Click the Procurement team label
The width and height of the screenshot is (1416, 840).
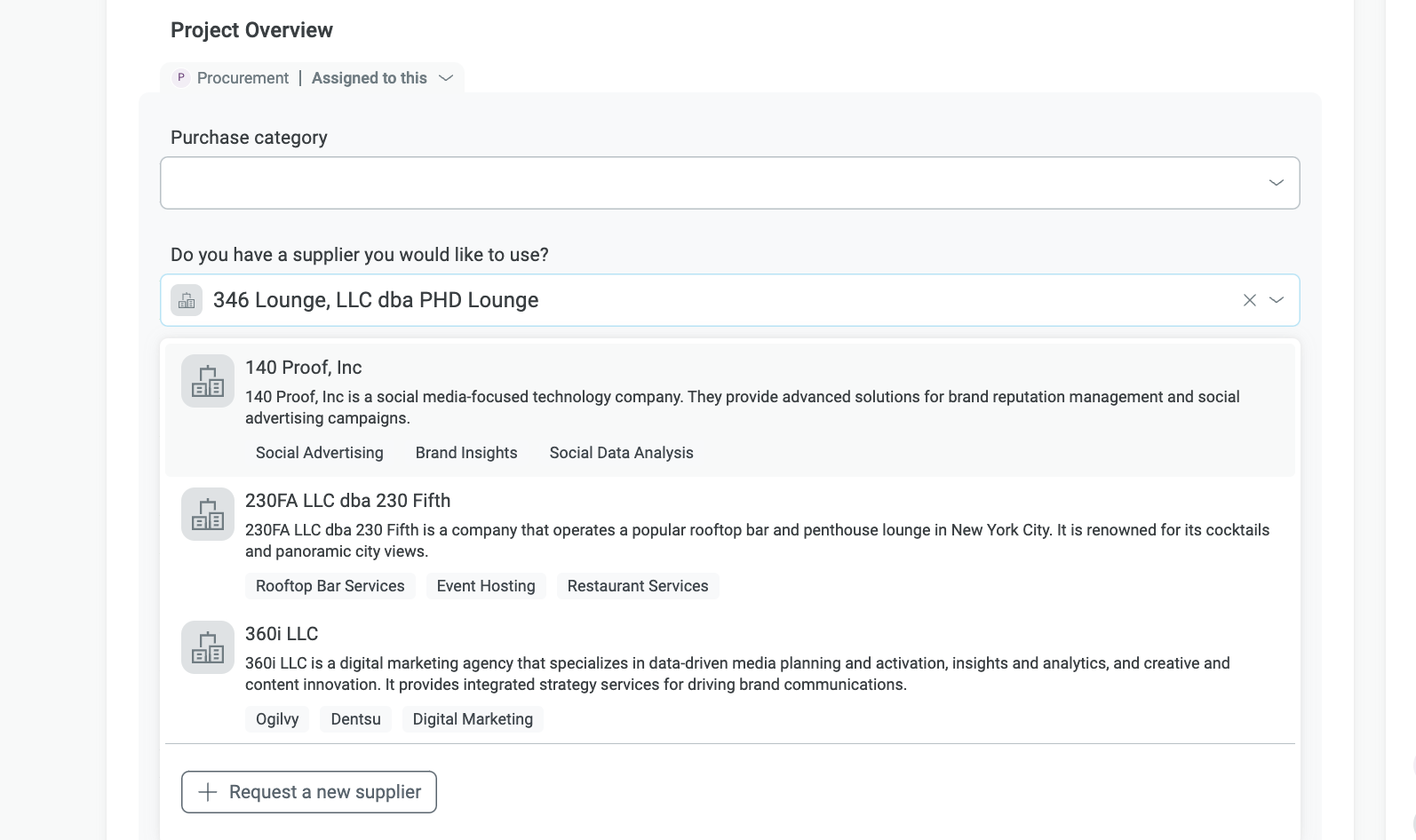point(243,78)
